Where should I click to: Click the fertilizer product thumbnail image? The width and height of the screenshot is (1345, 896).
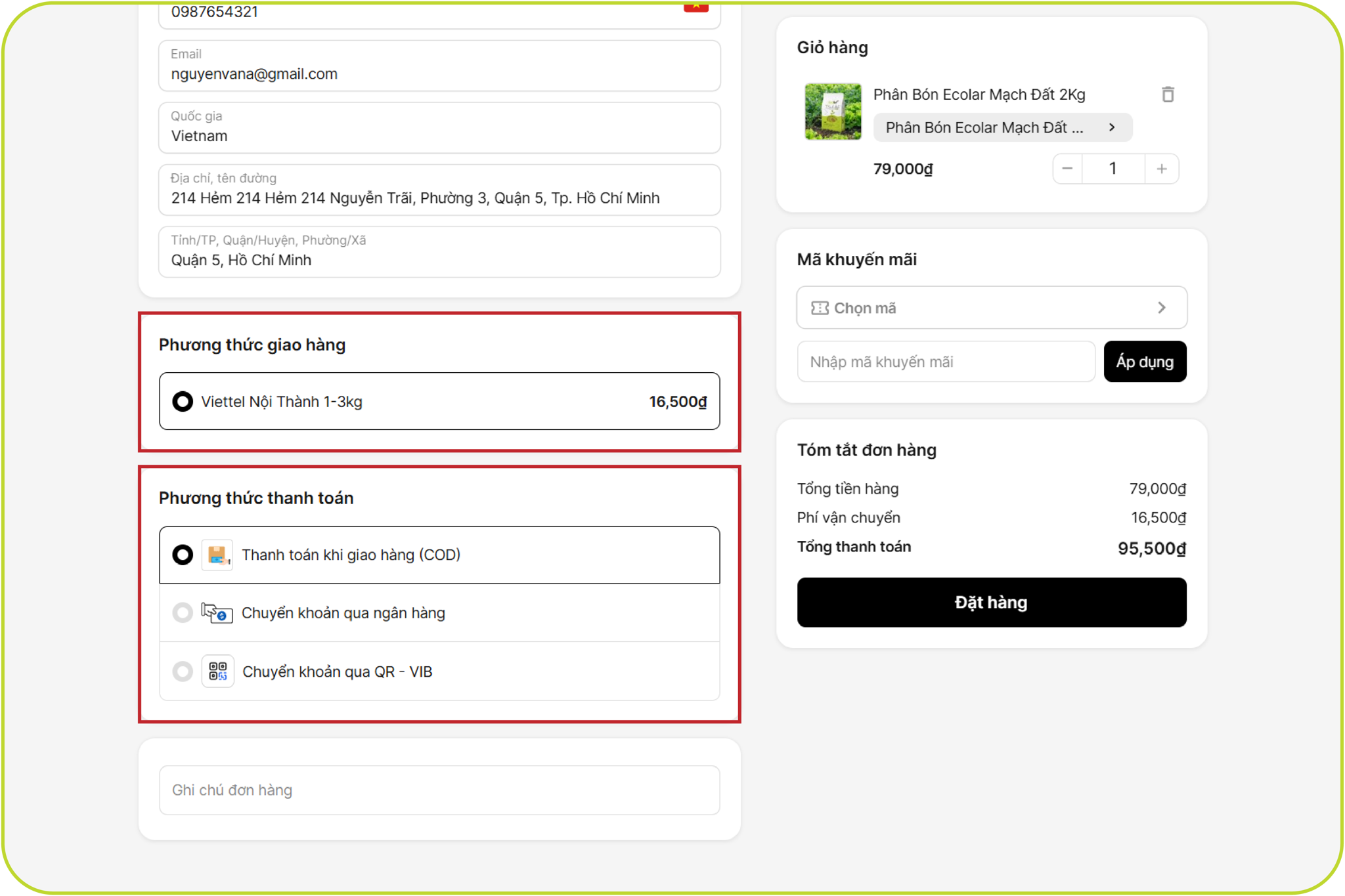pos(833,112)
